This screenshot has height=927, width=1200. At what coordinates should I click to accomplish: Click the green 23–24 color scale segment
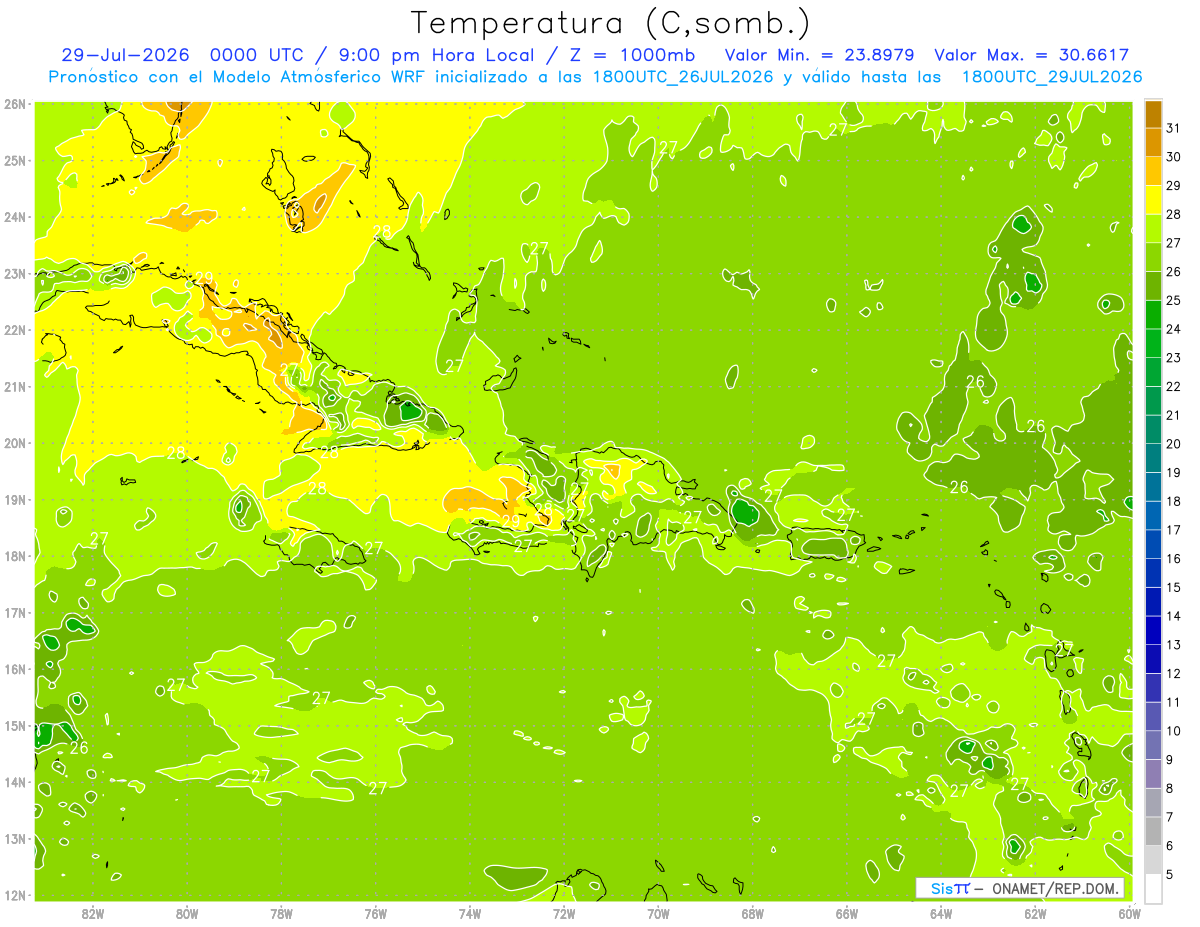click(1153, 344)
